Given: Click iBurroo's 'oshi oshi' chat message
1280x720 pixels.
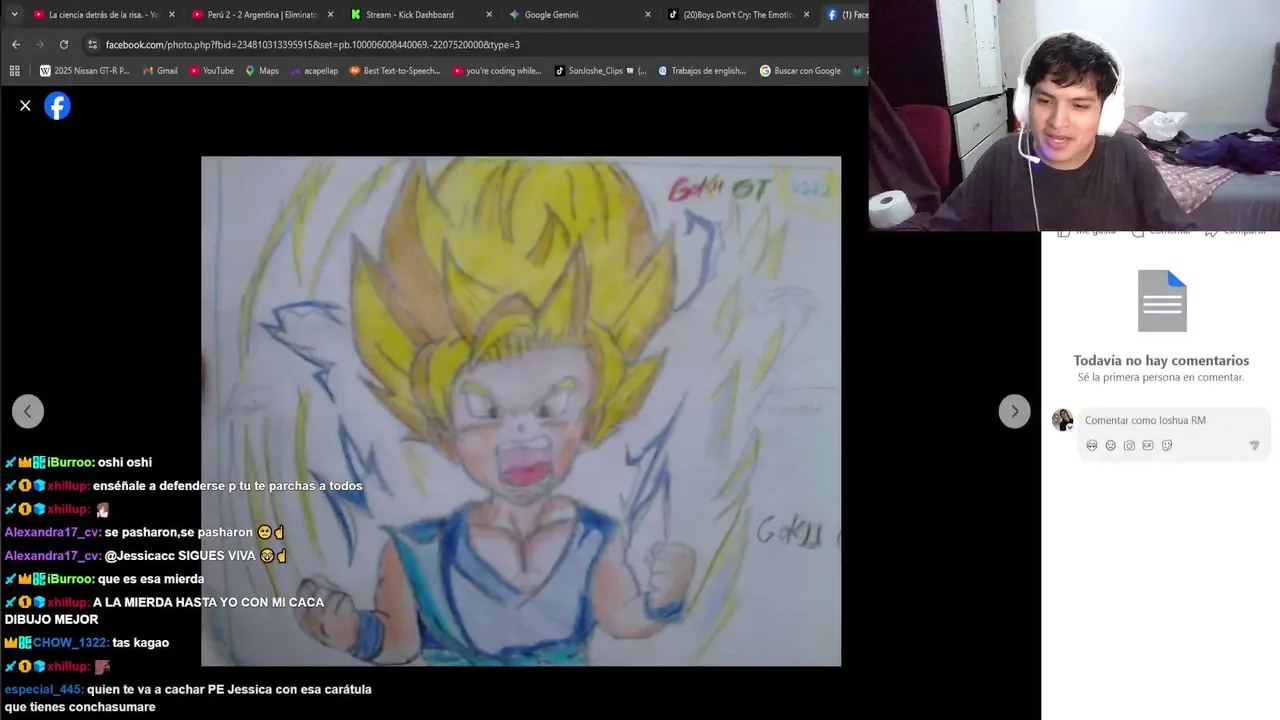Looking at the screenshot, I should pyautogui.click(x=78, y=462).
